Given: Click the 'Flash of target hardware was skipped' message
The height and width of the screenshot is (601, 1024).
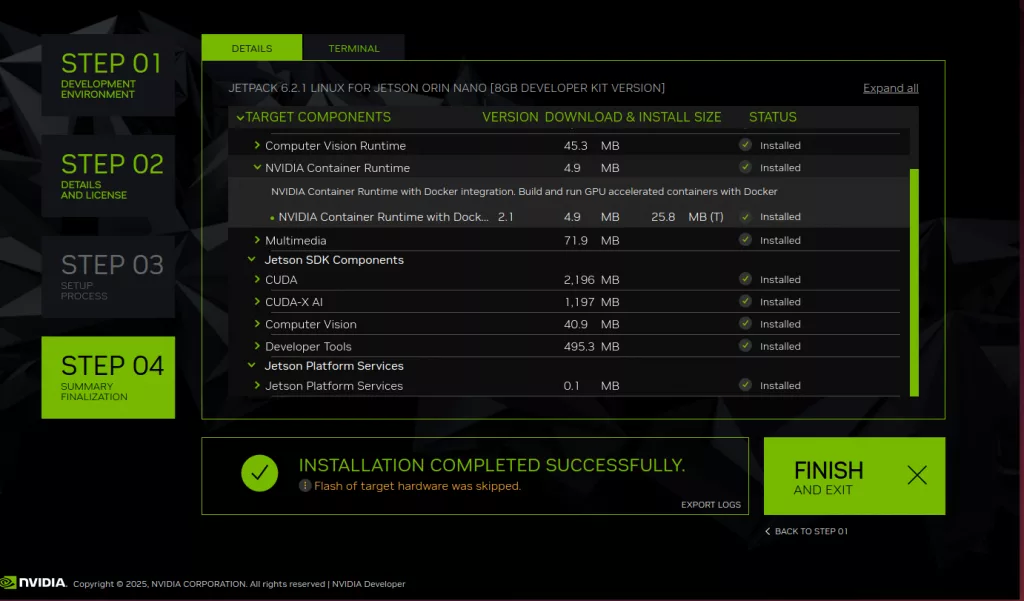Looking at the screenshot, I should click(x=417, y=486).
